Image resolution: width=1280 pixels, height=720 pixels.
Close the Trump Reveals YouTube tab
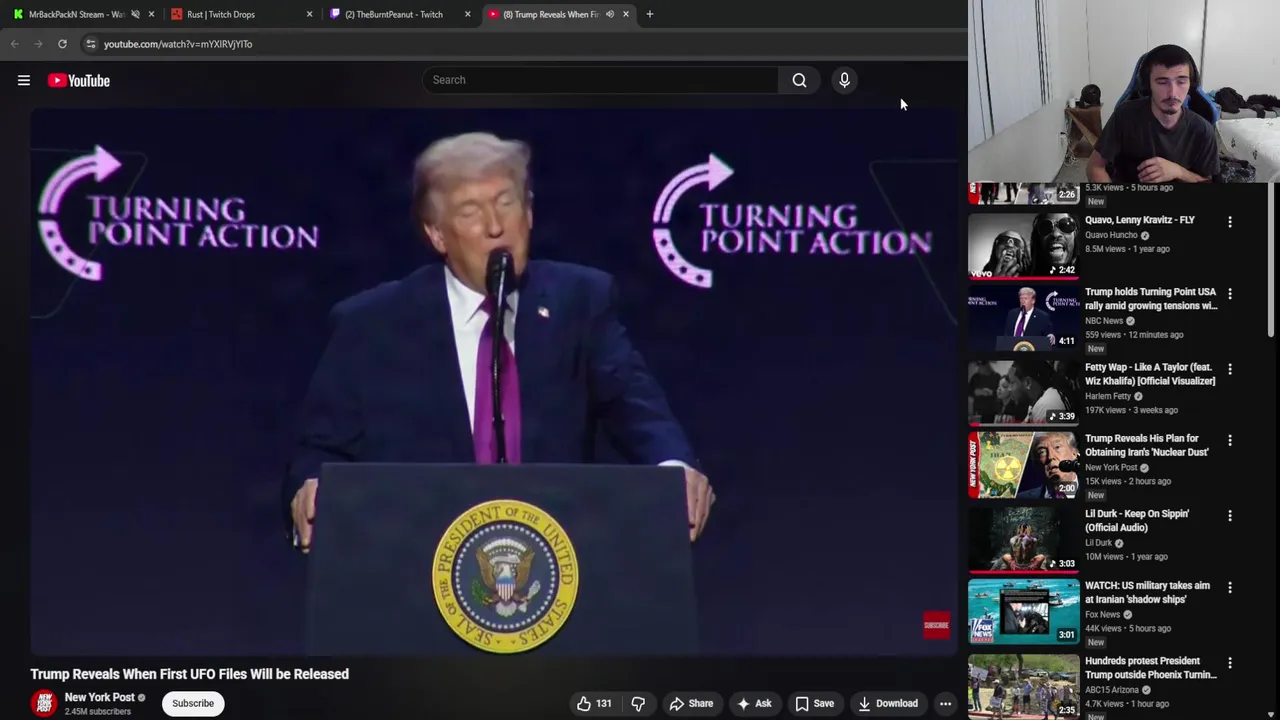(626, 14)
